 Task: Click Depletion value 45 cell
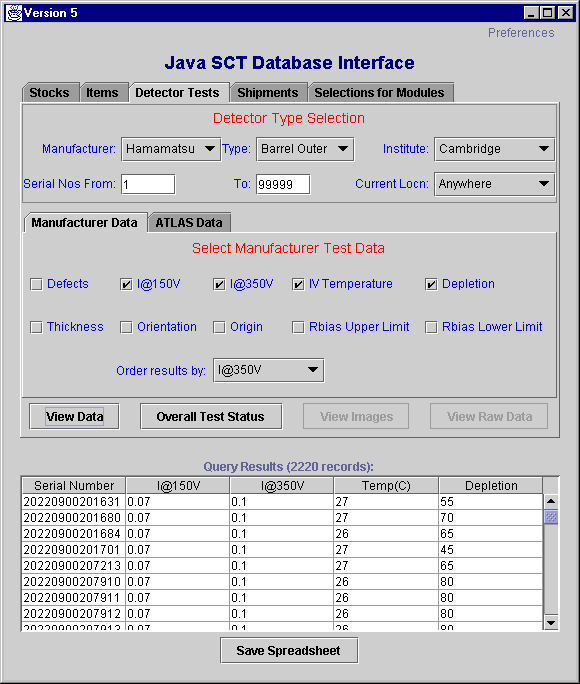491,550
